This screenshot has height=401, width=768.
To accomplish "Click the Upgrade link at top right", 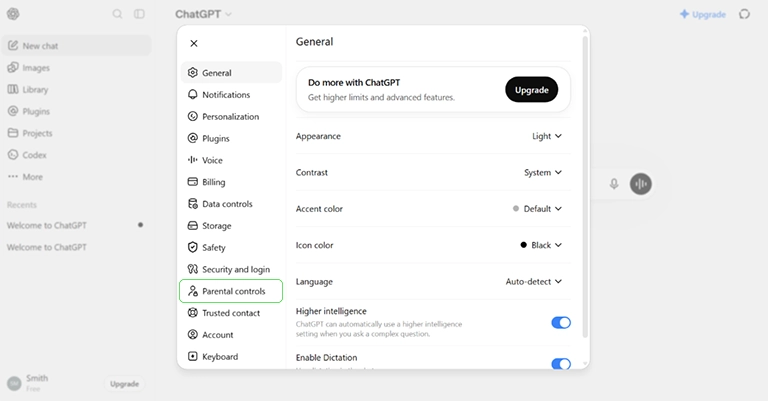I will [703, 14].
